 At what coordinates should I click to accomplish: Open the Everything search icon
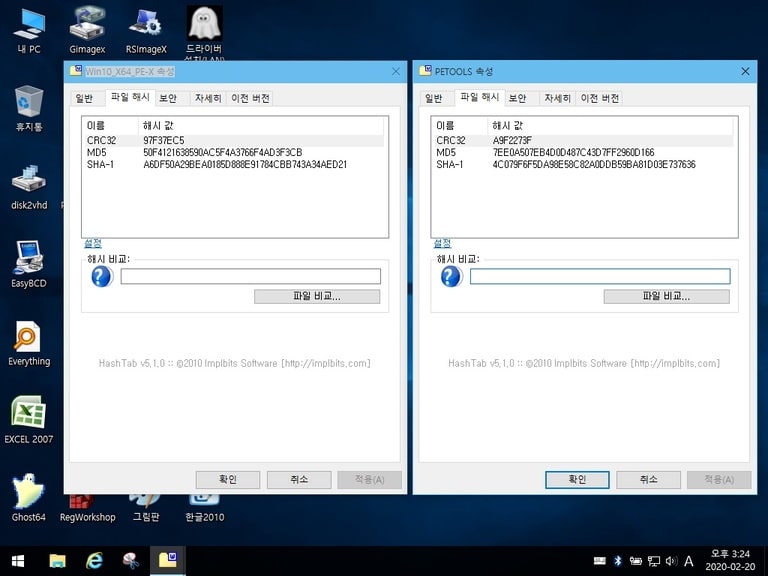click(x=28, y=343)
